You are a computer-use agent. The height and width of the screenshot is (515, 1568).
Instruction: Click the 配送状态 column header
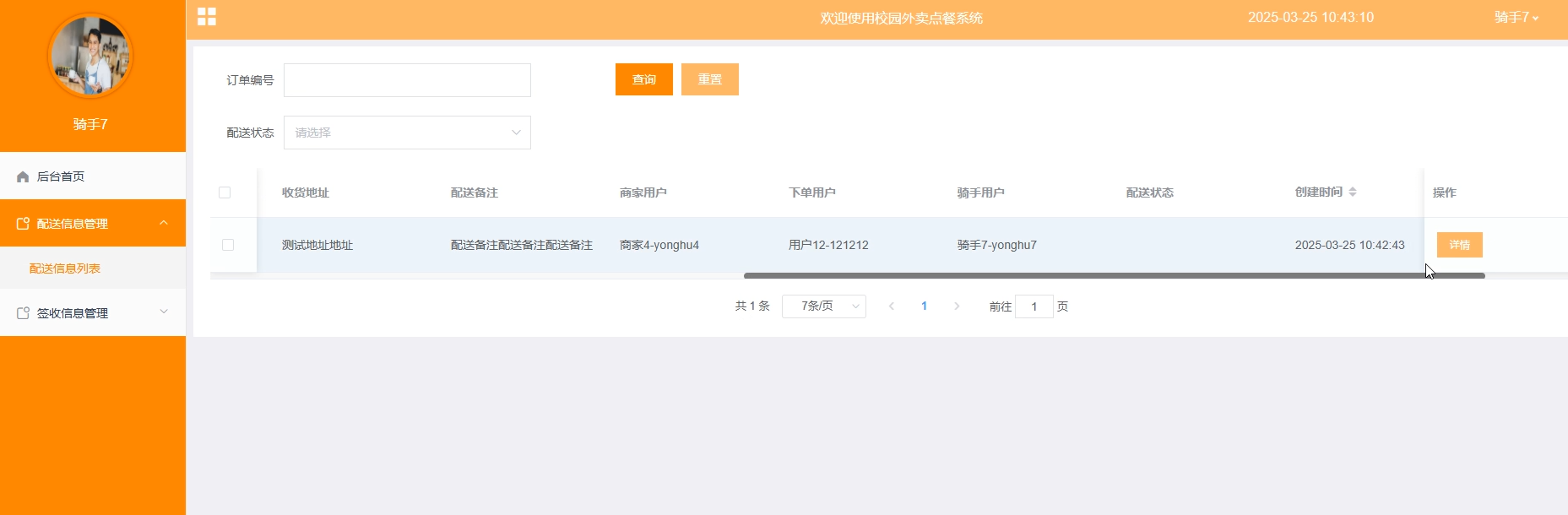1150,192
